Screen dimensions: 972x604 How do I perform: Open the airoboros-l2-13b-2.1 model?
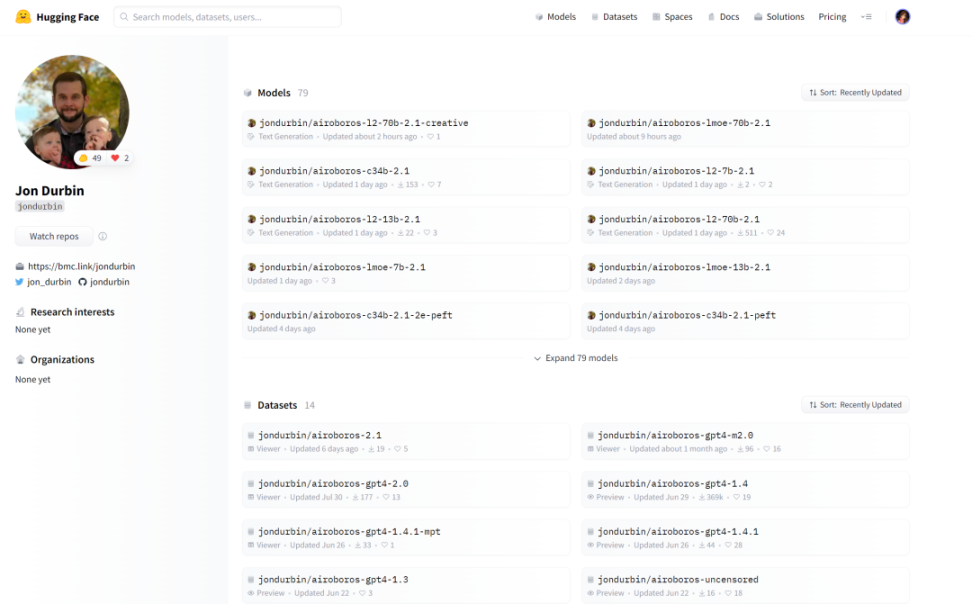pyautogui.click(x=406, y=225)
